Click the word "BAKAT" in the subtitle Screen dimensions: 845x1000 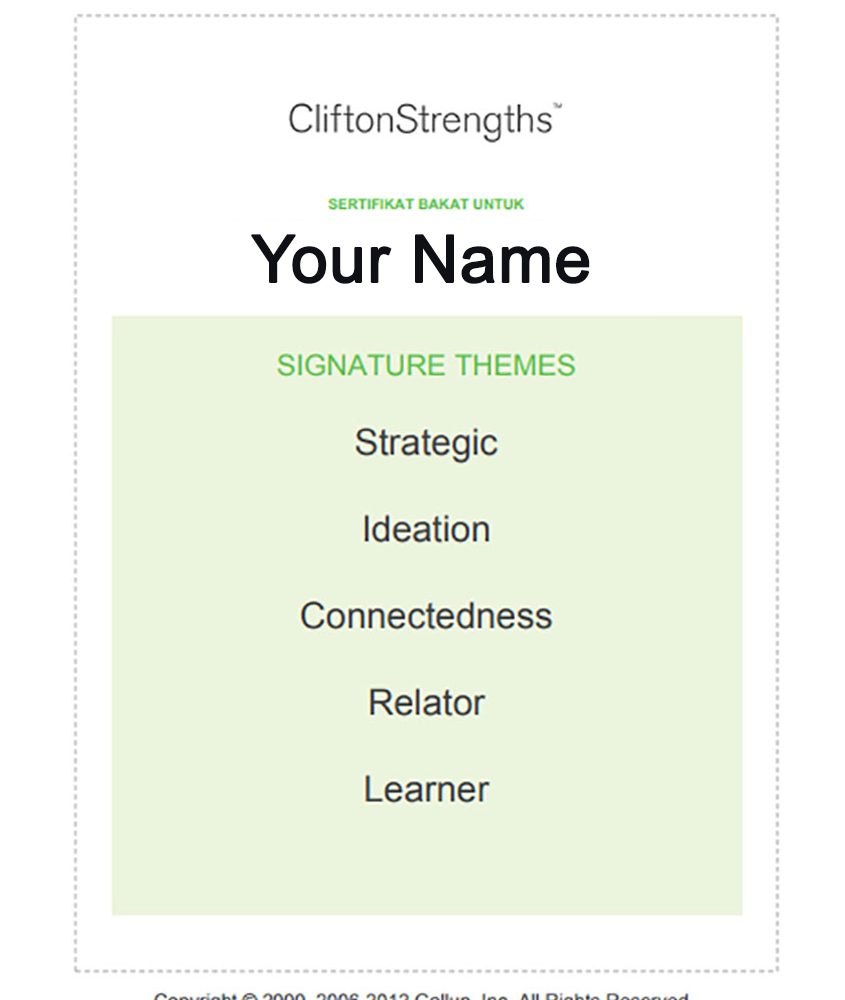click(x=443, y=204)
